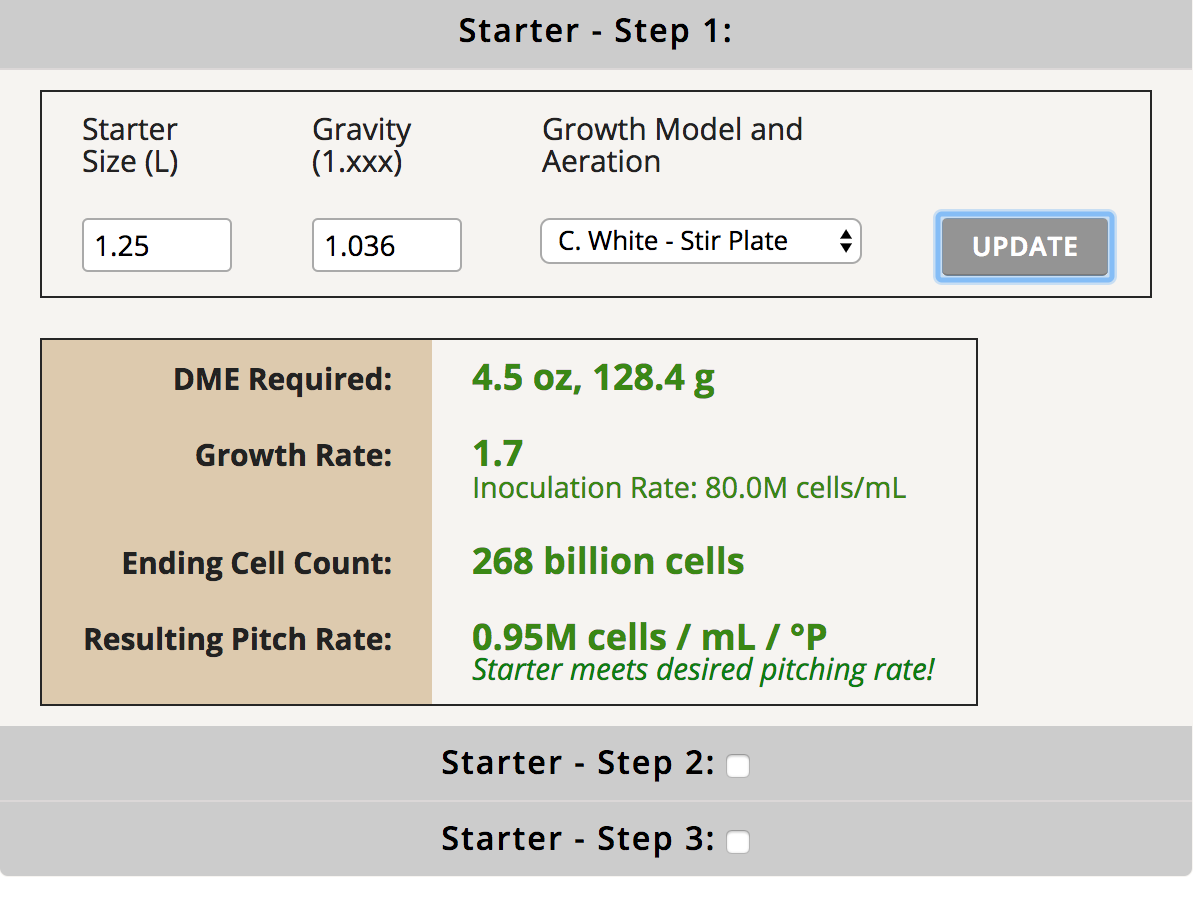The height and width of the screenshot is (916, 1204).
Task: Select the DME Required label
Action: [282, 379]
